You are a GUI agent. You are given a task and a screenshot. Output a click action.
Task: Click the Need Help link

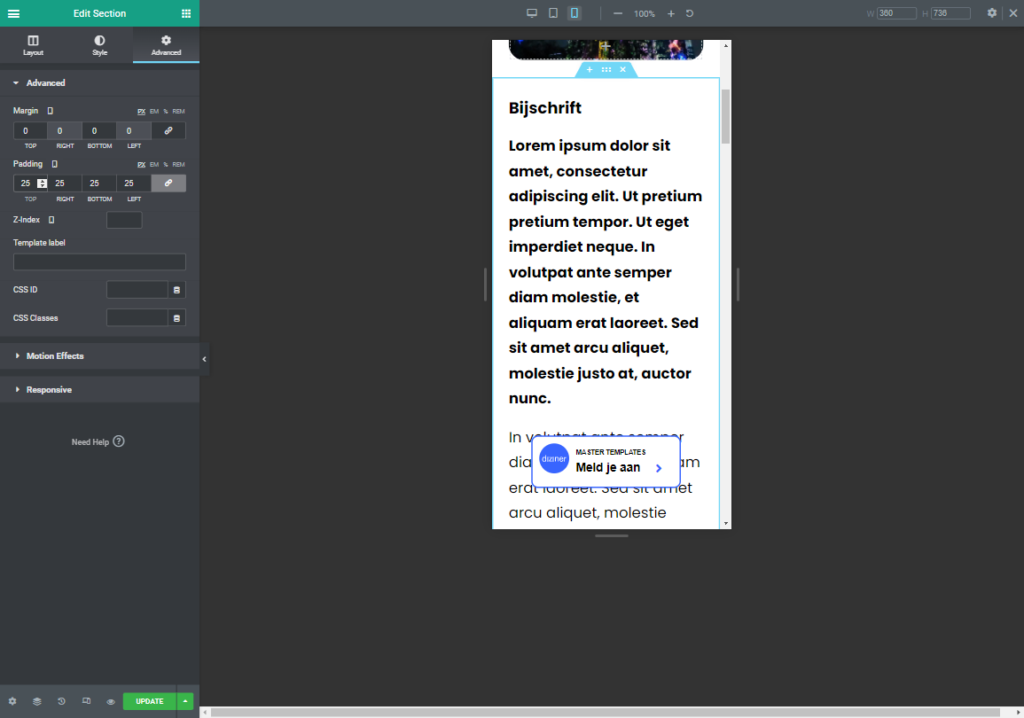click(x=97, y=442)
